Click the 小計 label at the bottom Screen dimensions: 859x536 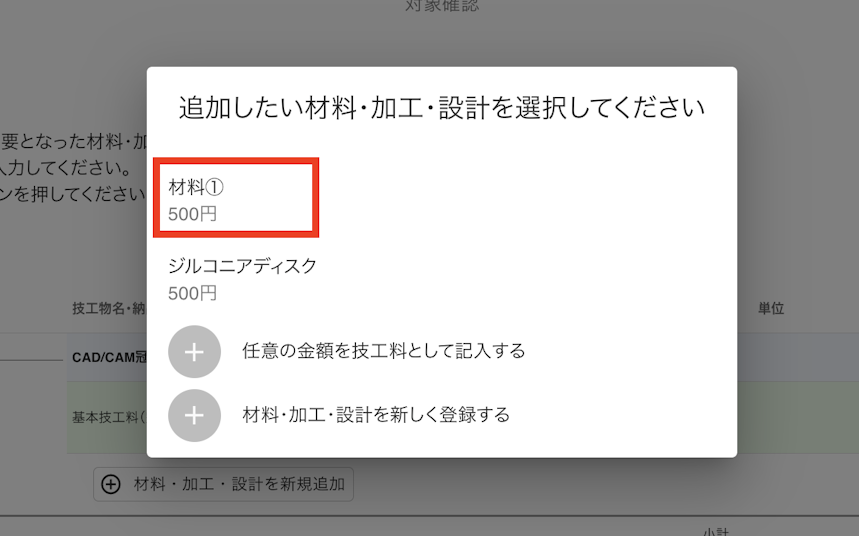[x=715, y=532]
